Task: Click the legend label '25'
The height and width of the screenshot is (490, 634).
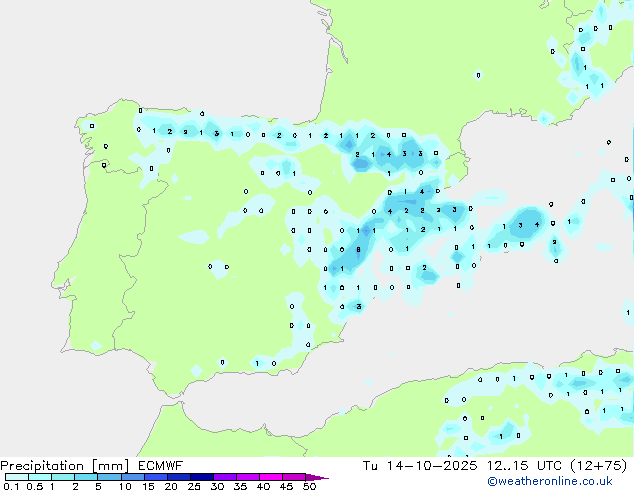Action: pyautogui.click(x=194, y=486)
